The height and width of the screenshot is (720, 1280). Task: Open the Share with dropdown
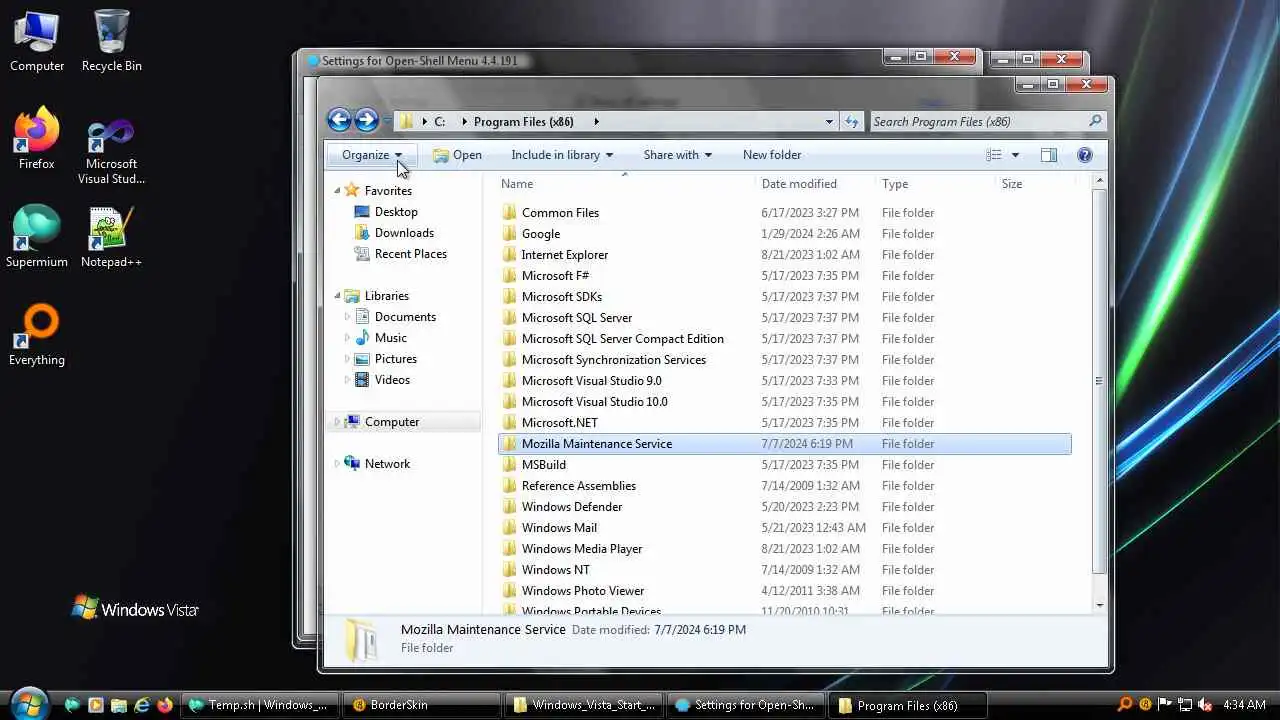click(x=678, y=155)
